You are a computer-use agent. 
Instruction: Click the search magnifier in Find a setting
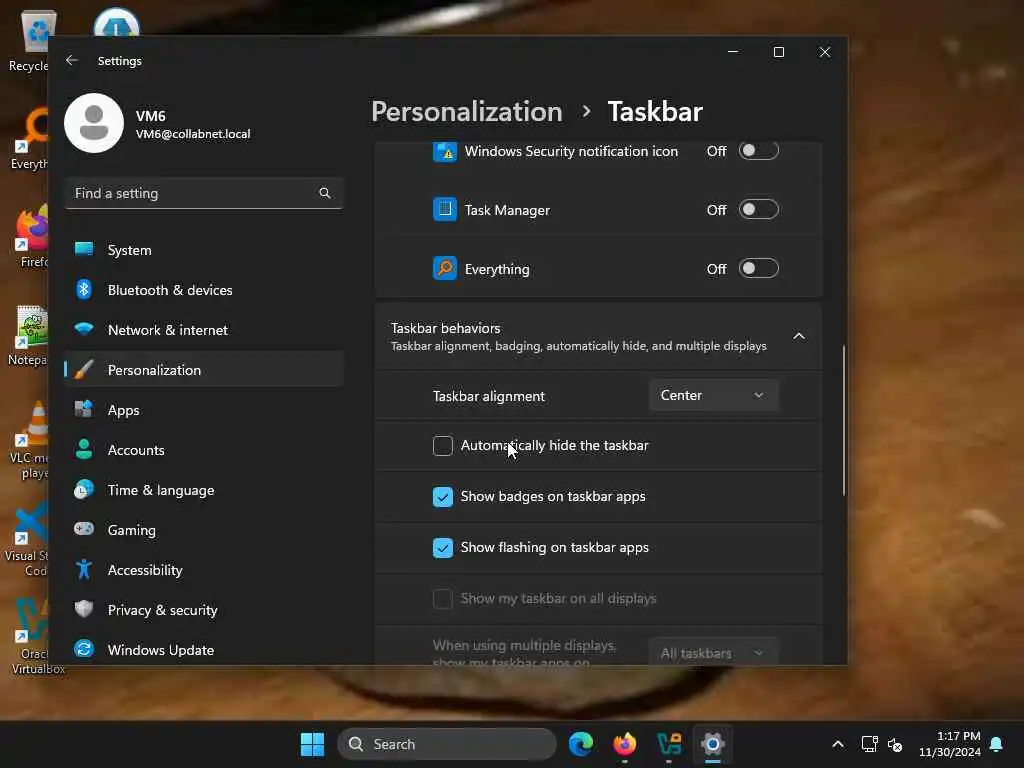325,193
